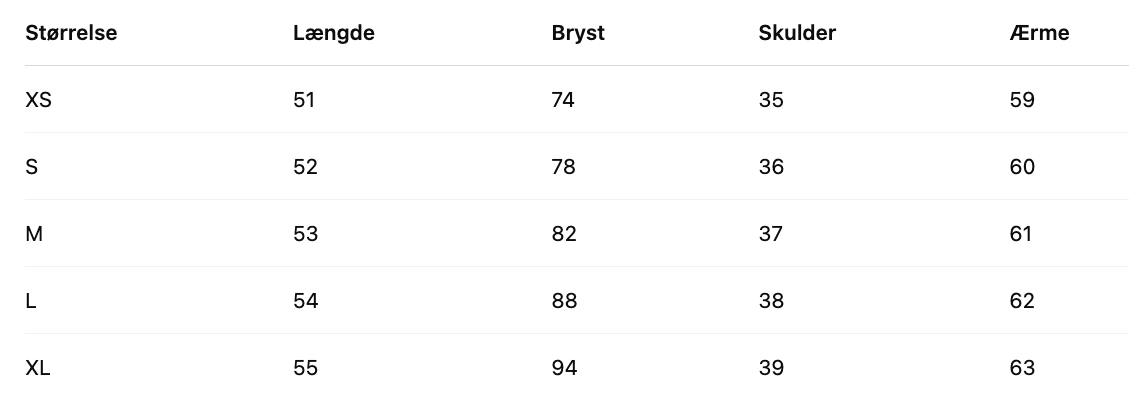
Task: Click the Længde column header
Action: coord(334,33)
